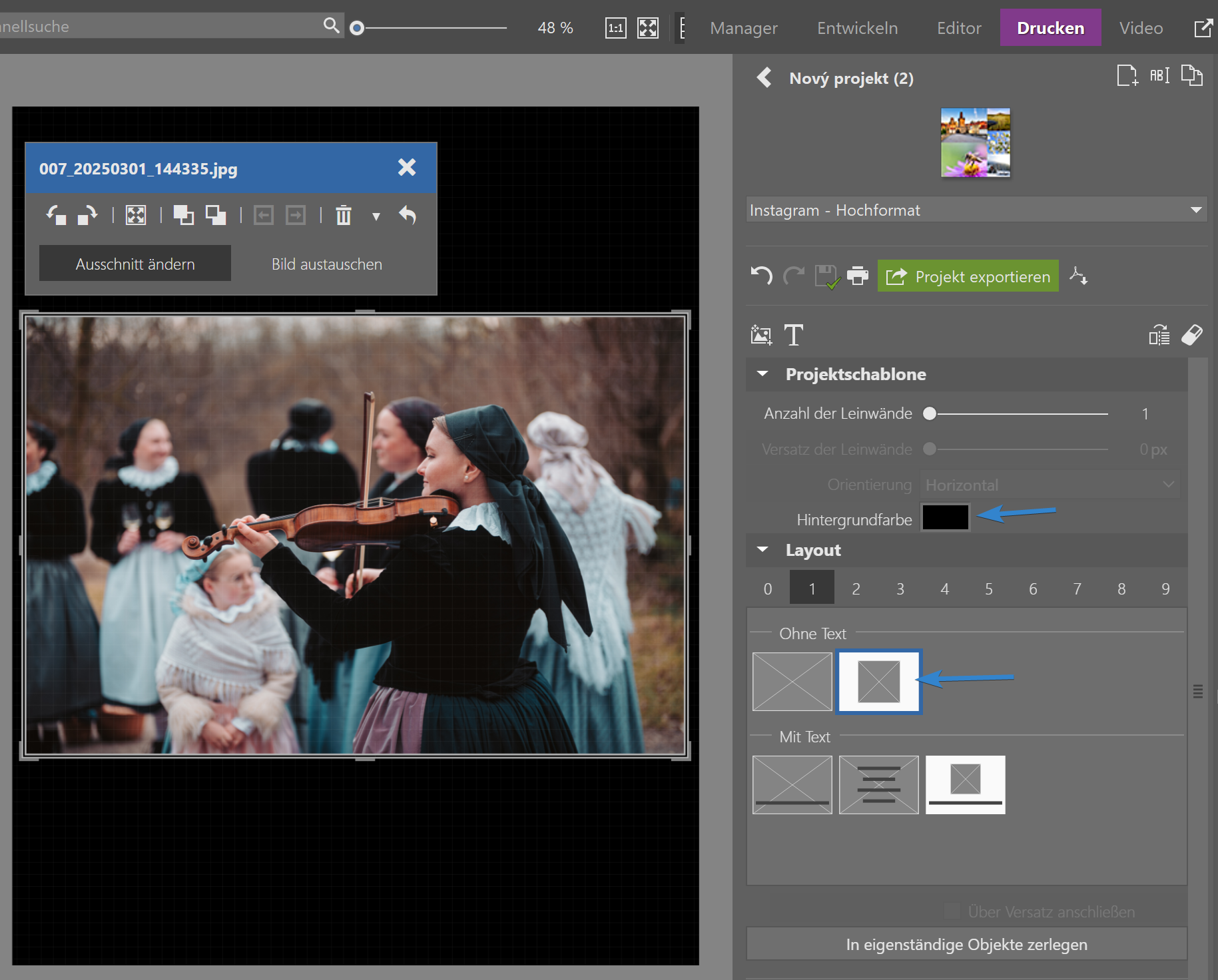This screenshot has width=1218, height=980.
Task: Collapse the Layout section
Action: 763,550
